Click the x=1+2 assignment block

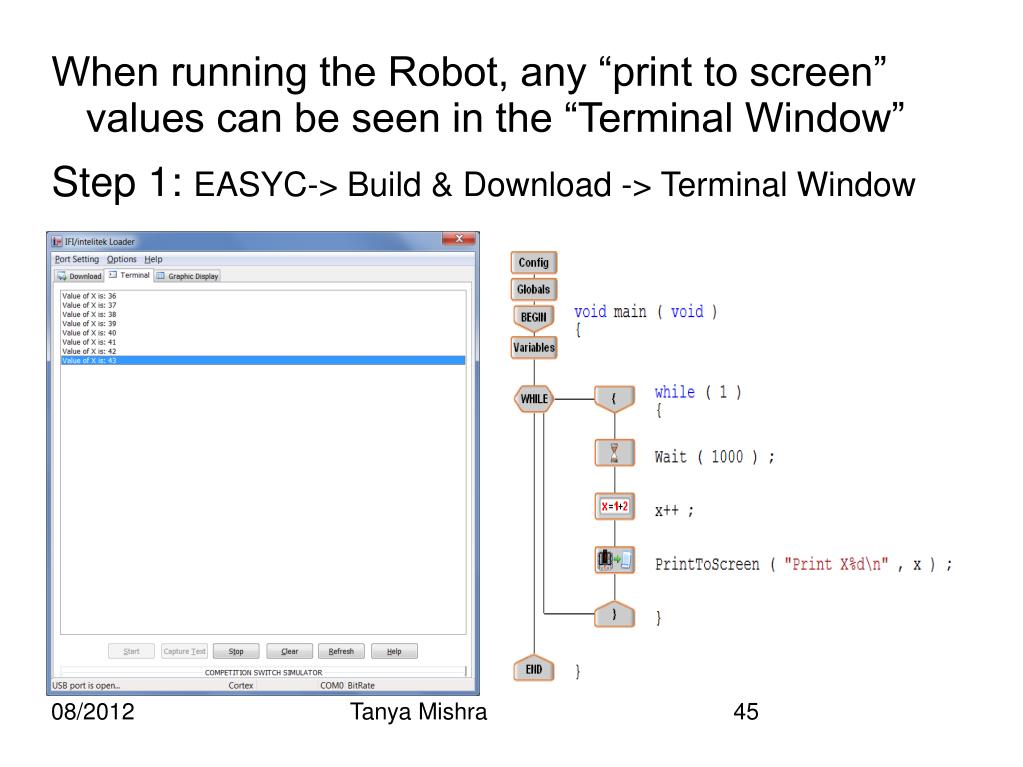point(615,506)
